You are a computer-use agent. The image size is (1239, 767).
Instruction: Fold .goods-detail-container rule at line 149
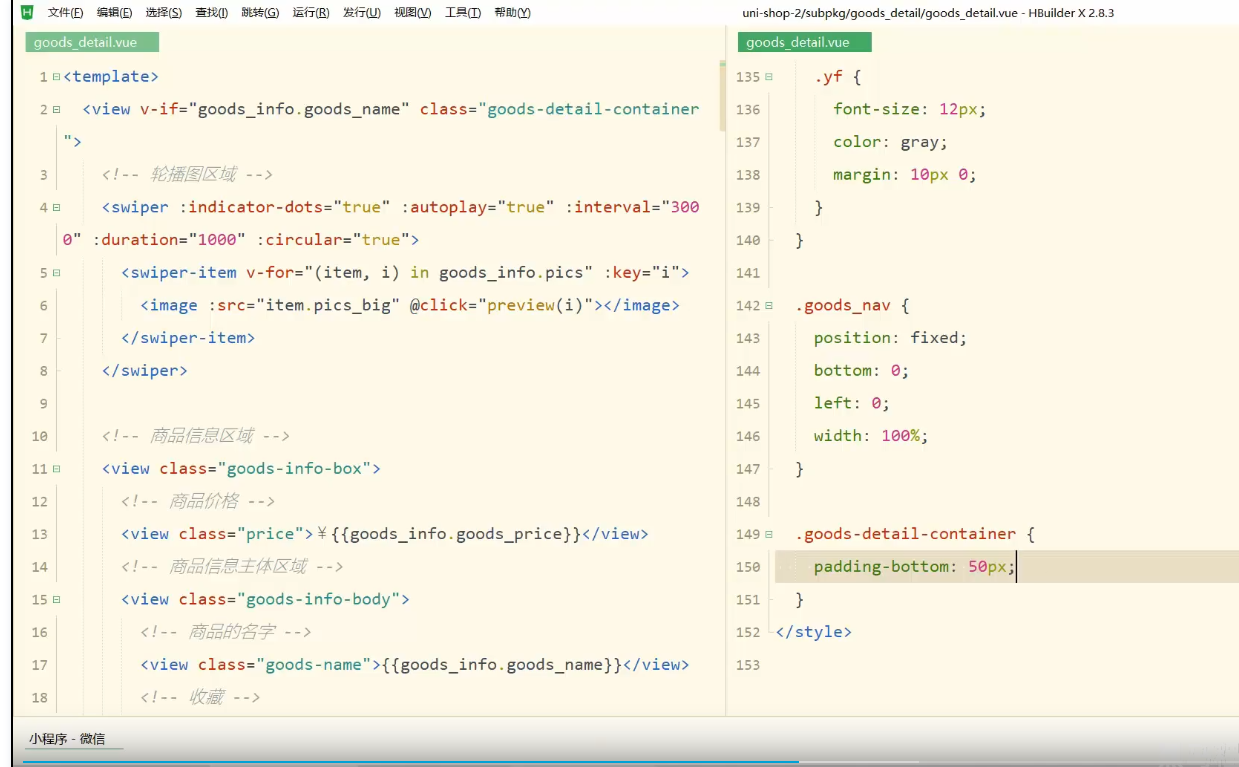coord(769,534)
